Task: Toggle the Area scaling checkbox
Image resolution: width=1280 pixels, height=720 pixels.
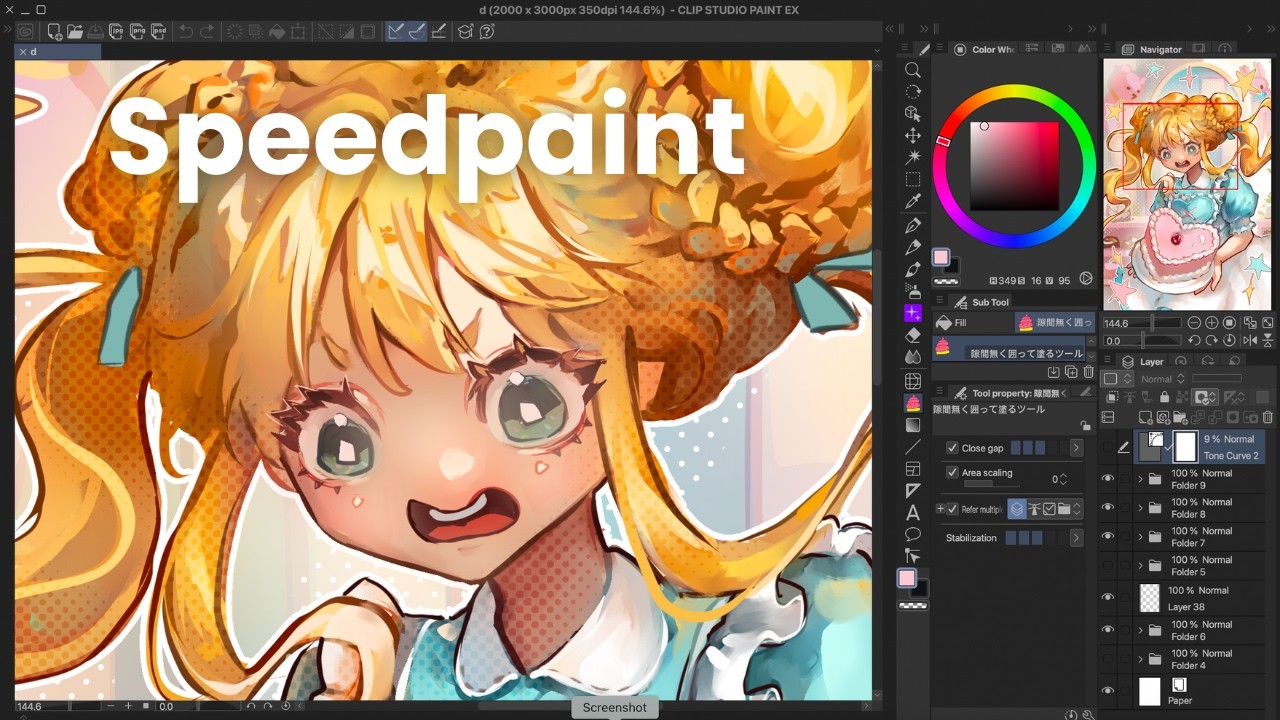Action: [x=952, y=473]
